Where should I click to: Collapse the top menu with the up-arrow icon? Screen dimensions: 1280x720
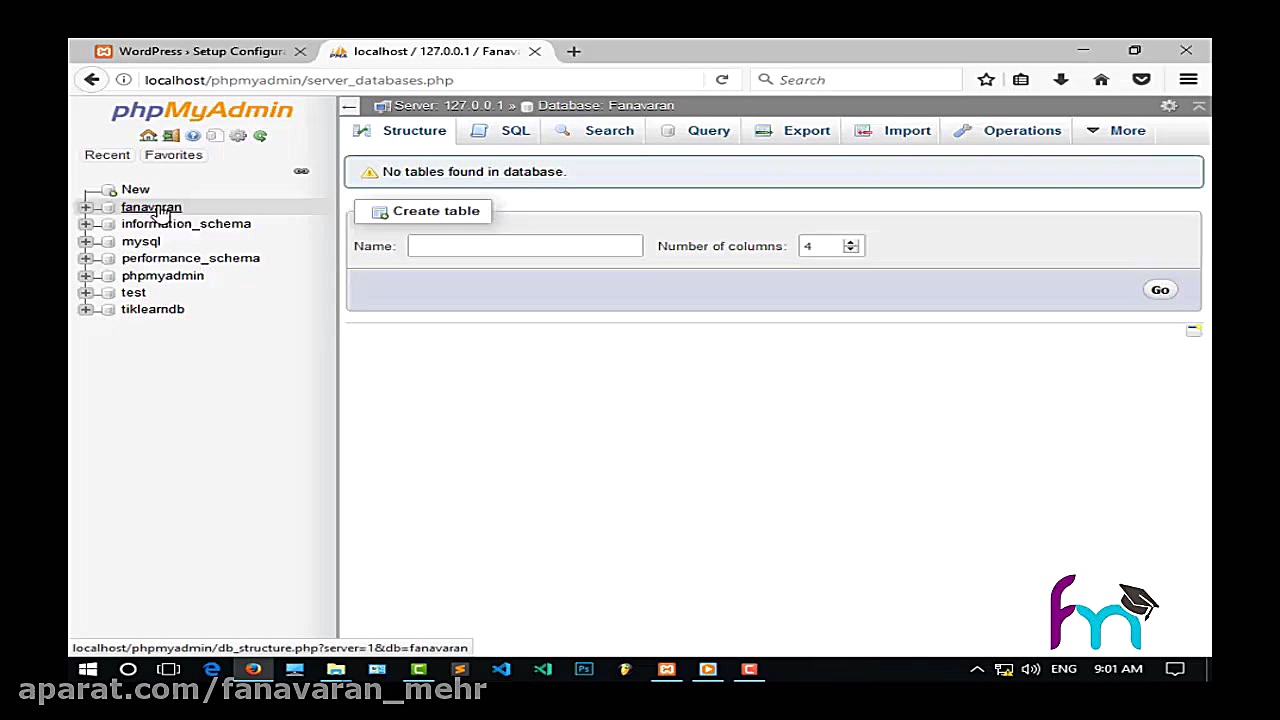[x=1199, y=105]
